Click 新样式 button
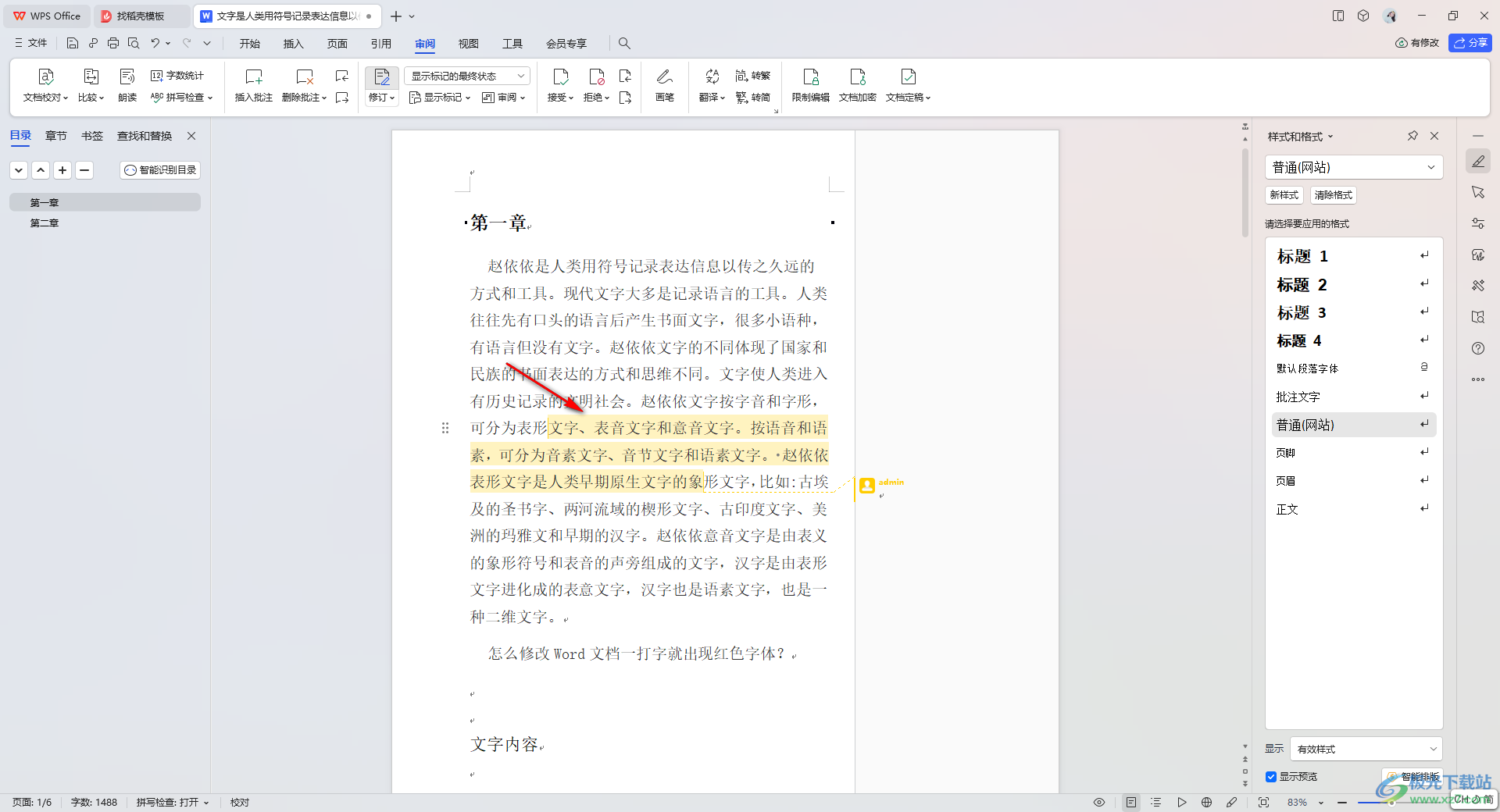 point(1284,195)
